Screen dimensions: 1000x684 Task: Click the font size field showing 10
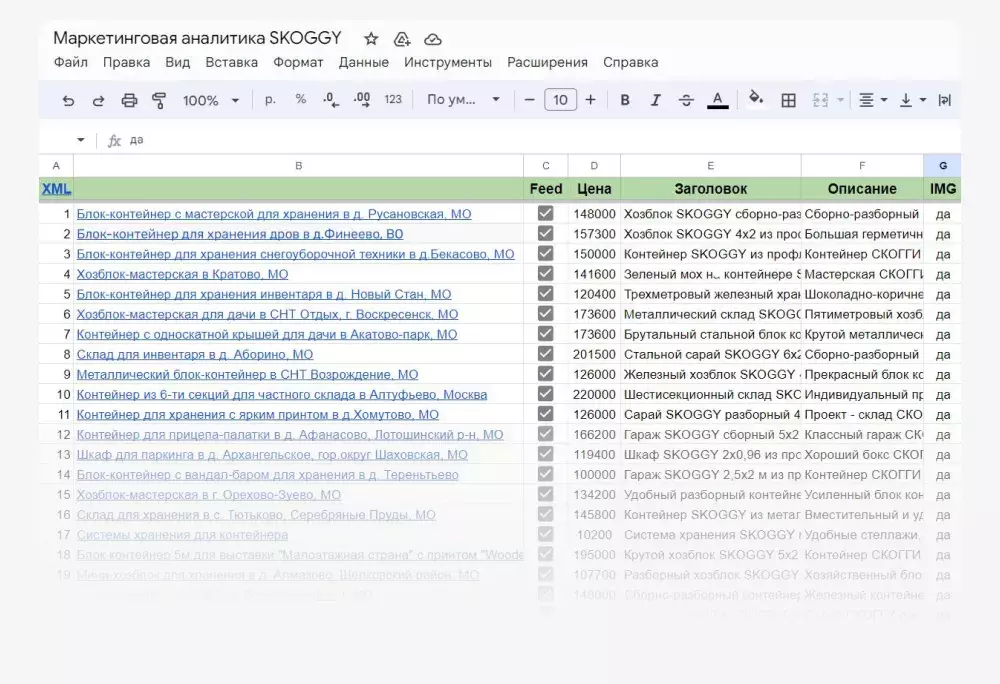point(560,100)
